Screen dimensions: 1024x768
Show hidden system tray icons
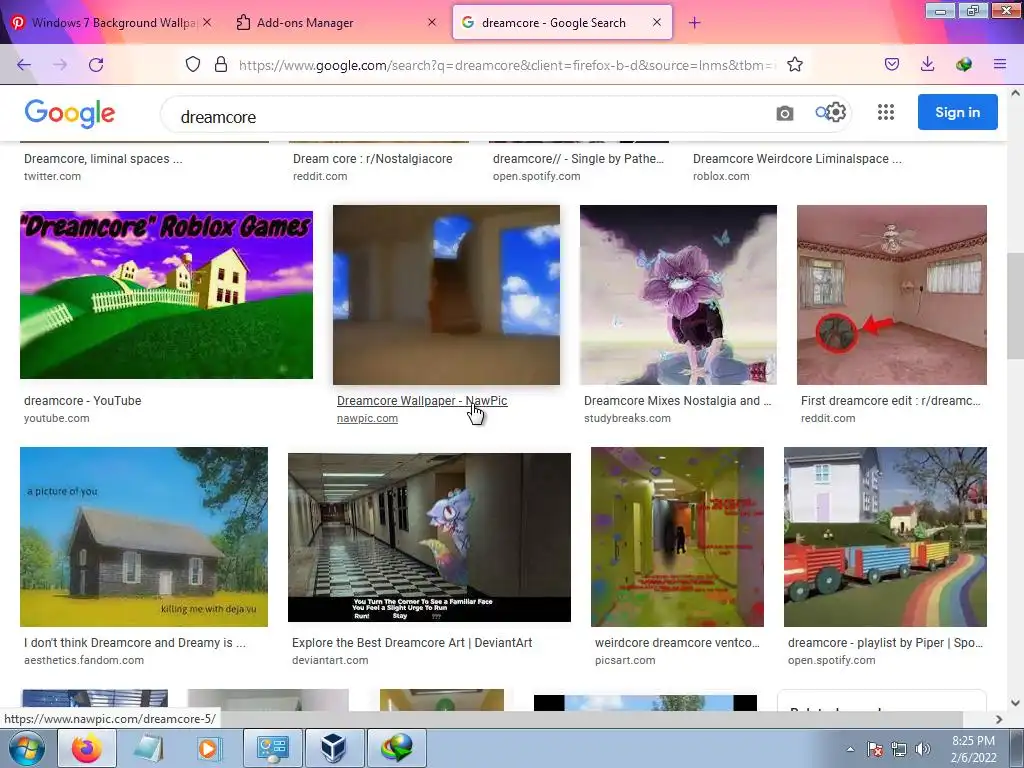[x=850, y=750]
